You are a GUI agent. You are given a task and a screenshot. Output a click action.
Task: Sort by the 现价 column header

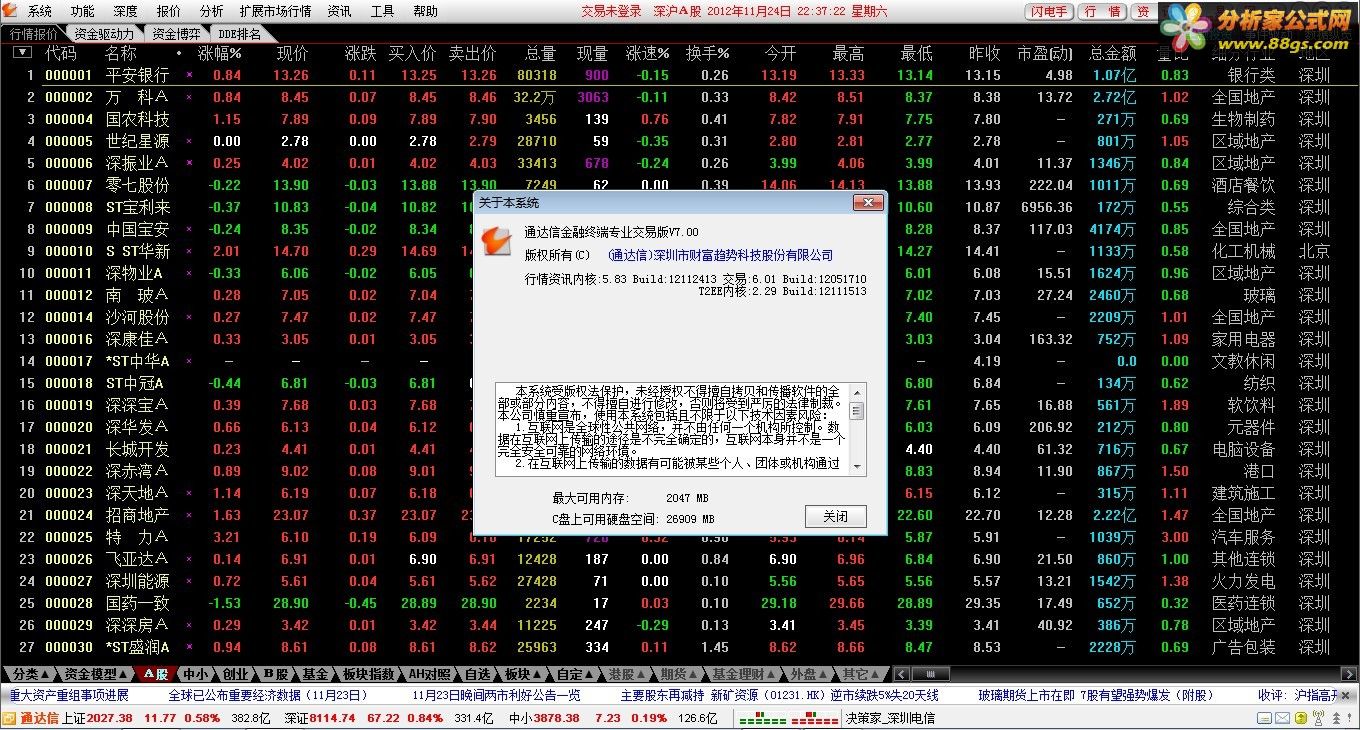coord(292,53)
